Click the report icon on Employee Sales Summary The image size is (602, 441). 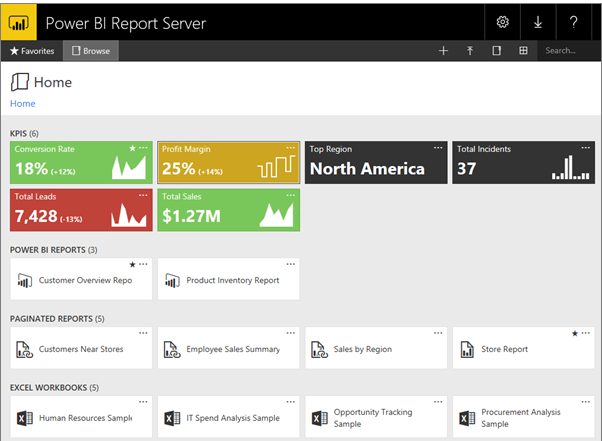pos(172,350)
